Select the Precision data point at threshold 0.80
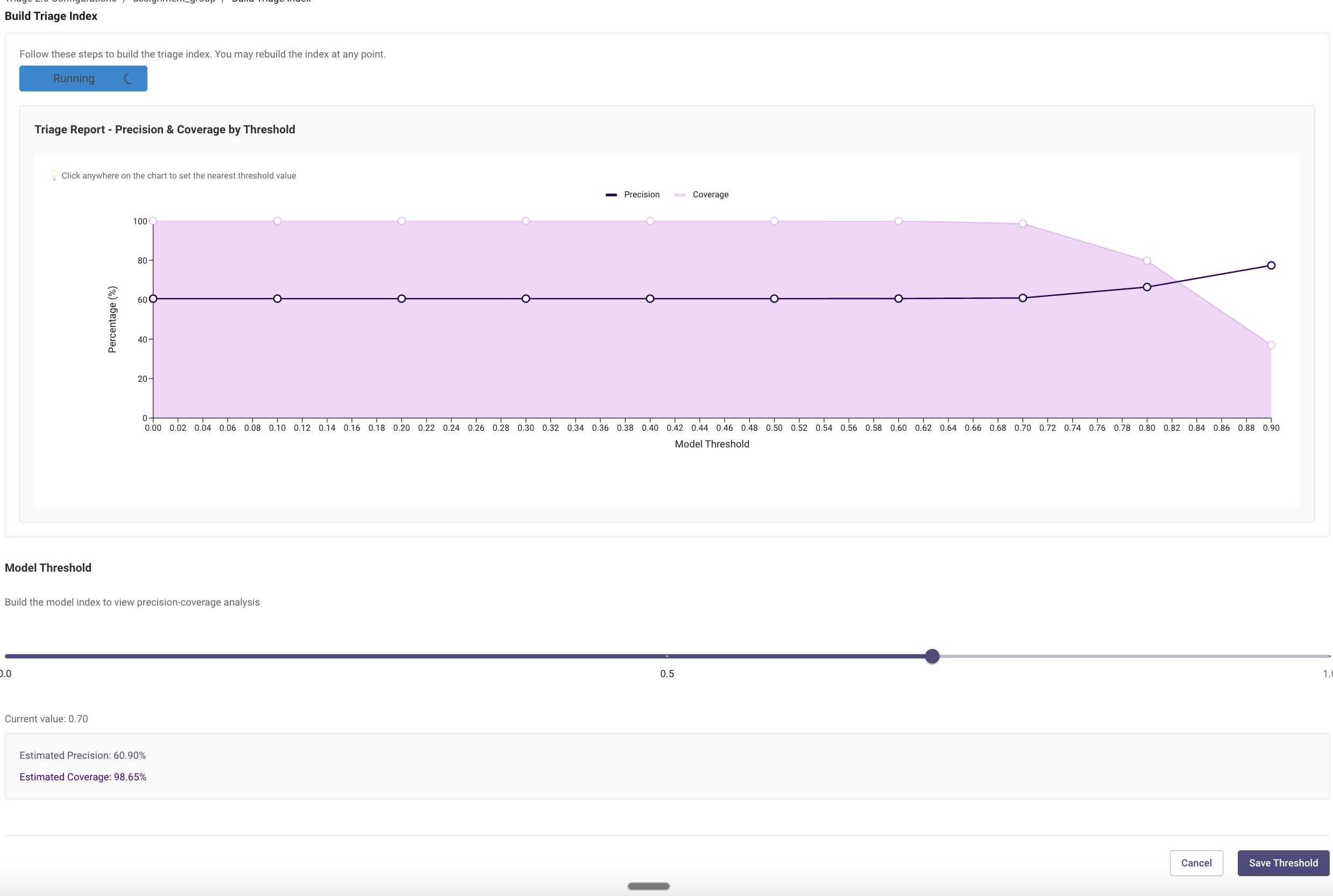 [1147, 287]
